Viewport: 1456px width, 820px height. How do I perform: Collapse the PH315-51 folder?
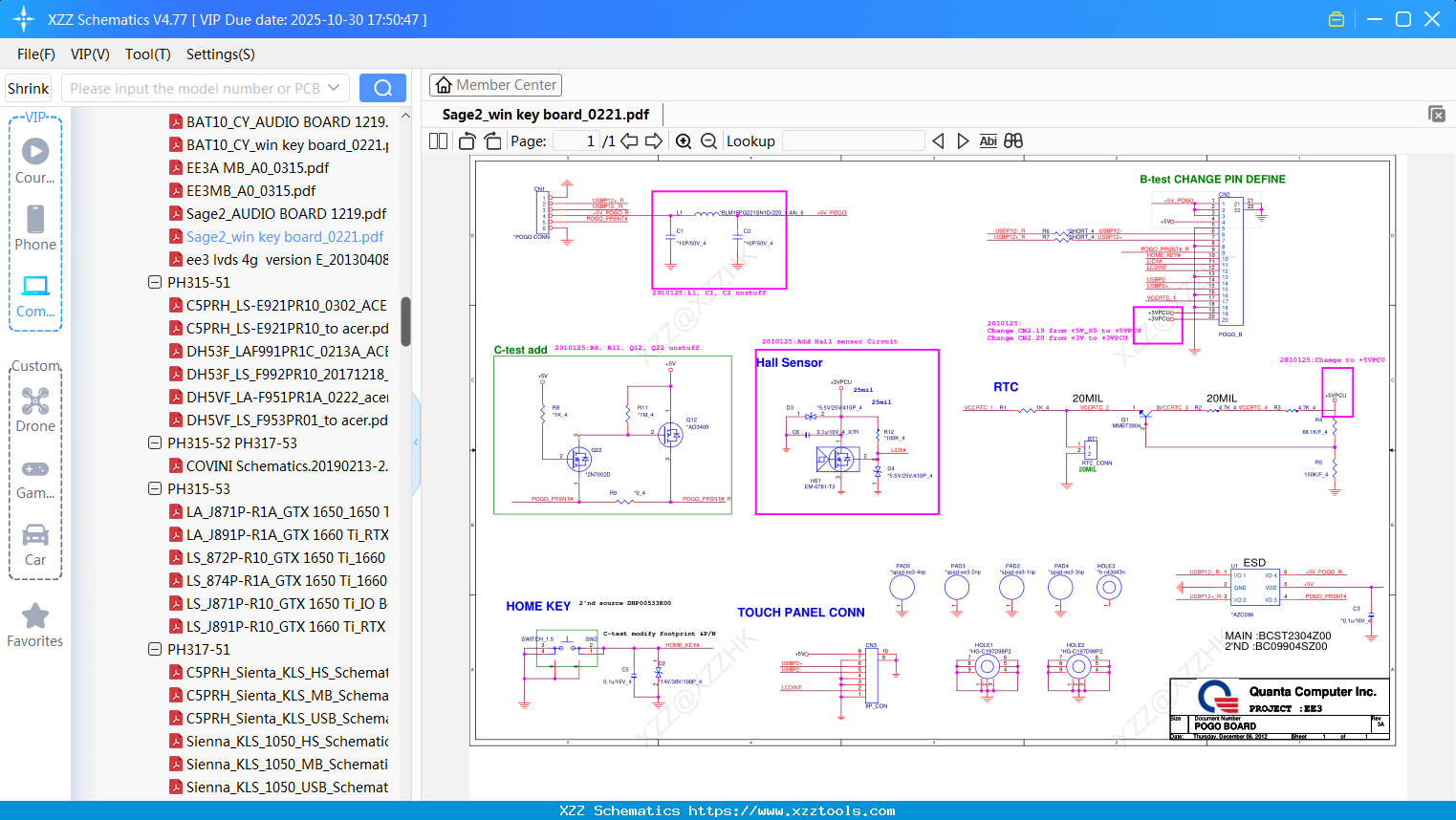155,283
